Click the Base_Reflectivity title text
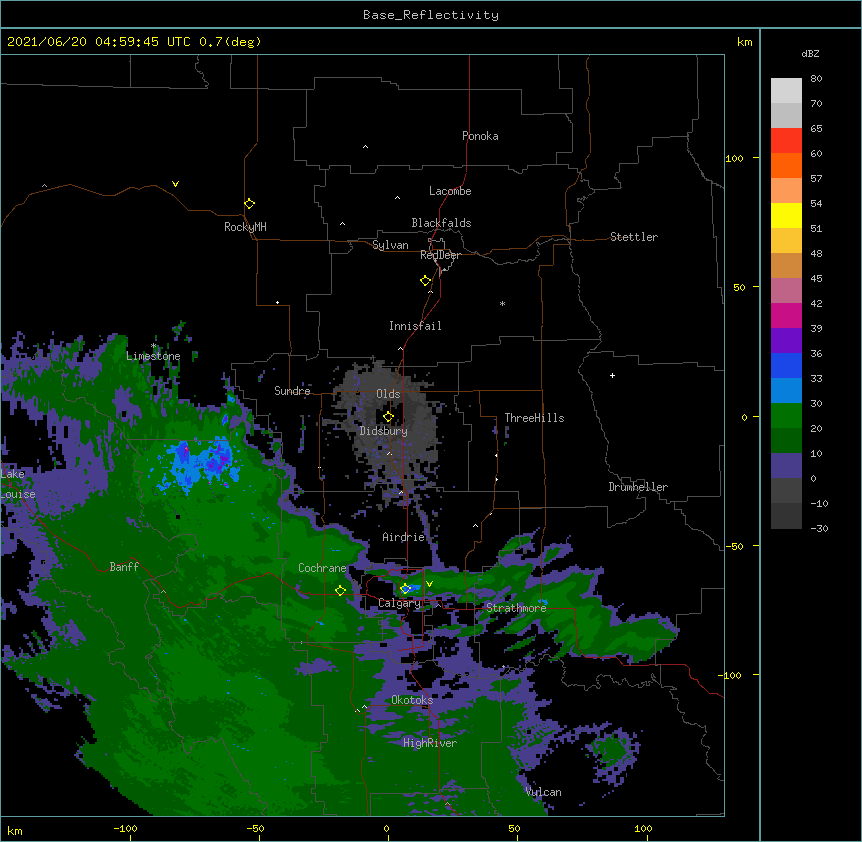 pyautogui.click(x=430, y=15)
